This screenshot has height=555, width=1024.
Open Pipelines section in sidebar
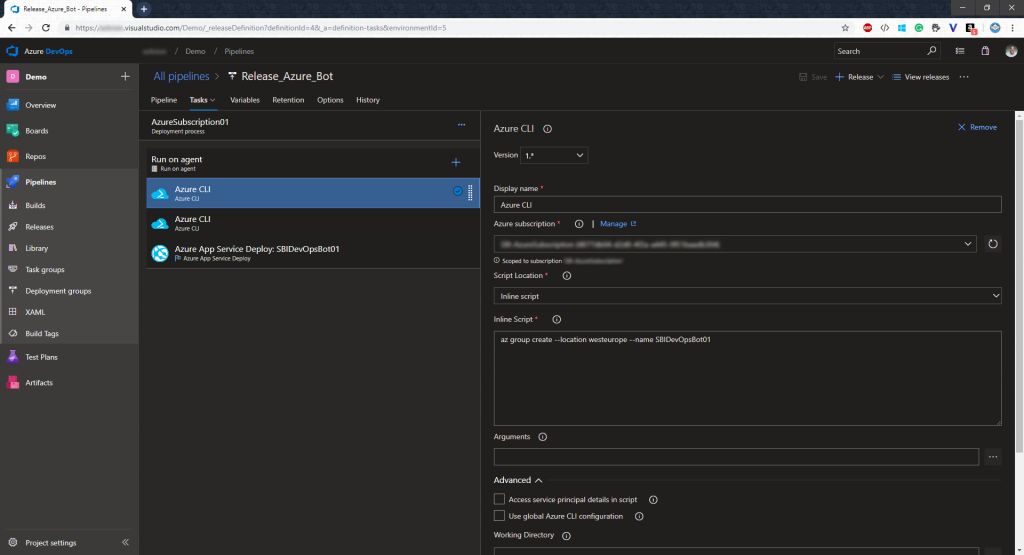pyautogui.click(x=40, y=182)
